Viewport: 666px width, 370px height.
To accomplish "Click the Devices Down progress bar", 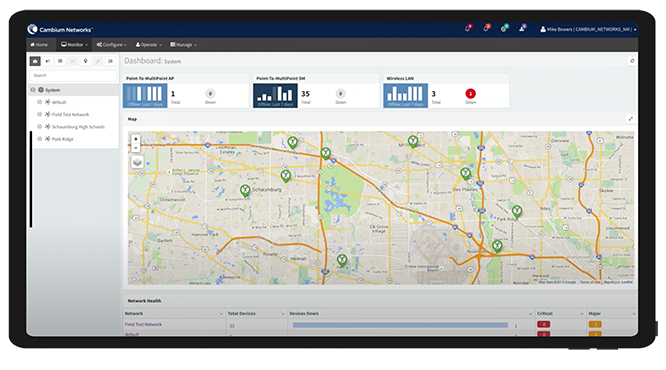I will [x=400, y=325].
